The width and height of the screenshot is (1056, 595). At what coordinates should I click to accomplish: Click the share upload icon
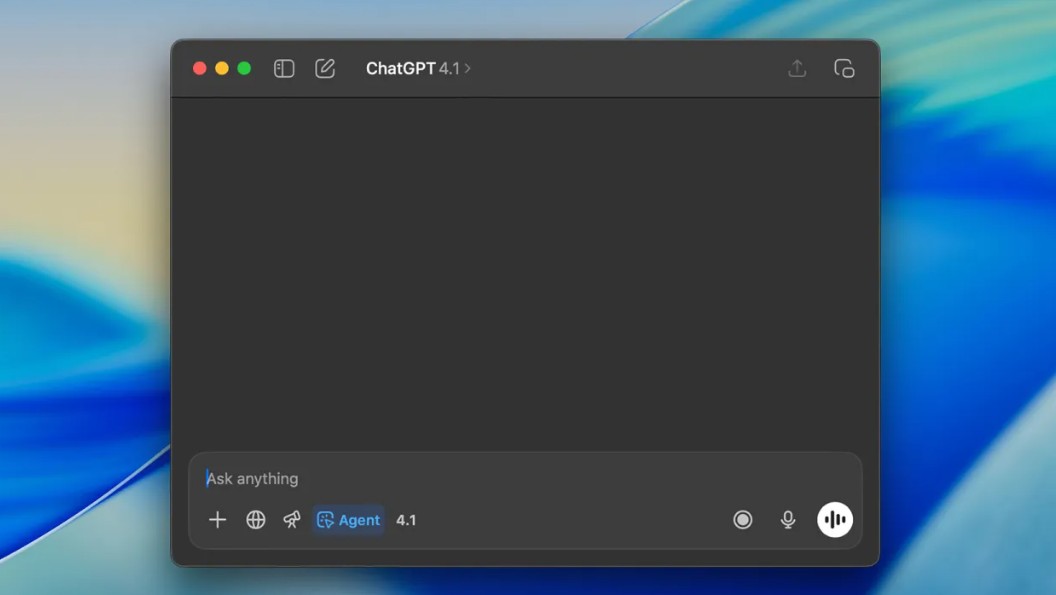pyautogui.click(x=797, y=68)
